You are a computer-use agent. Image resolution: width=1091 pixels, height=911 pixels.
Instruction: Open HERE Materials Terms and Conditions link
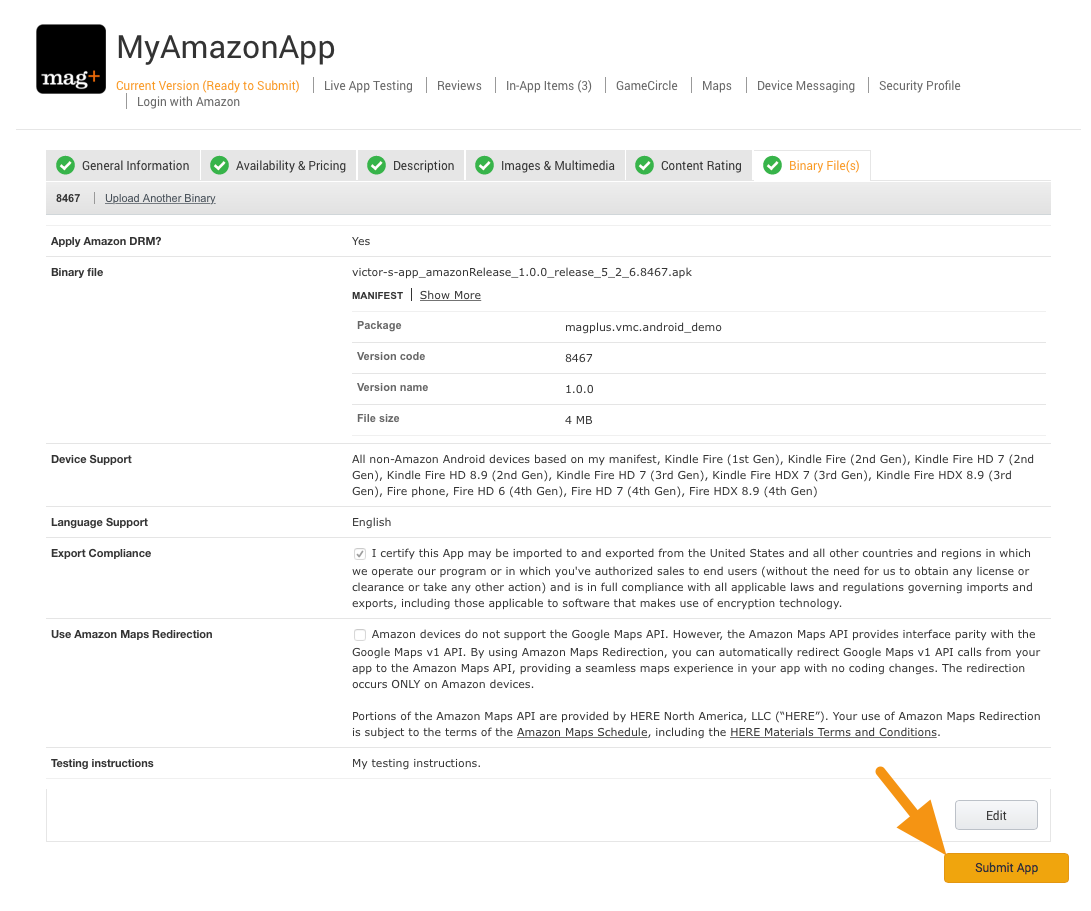point(833,732)
